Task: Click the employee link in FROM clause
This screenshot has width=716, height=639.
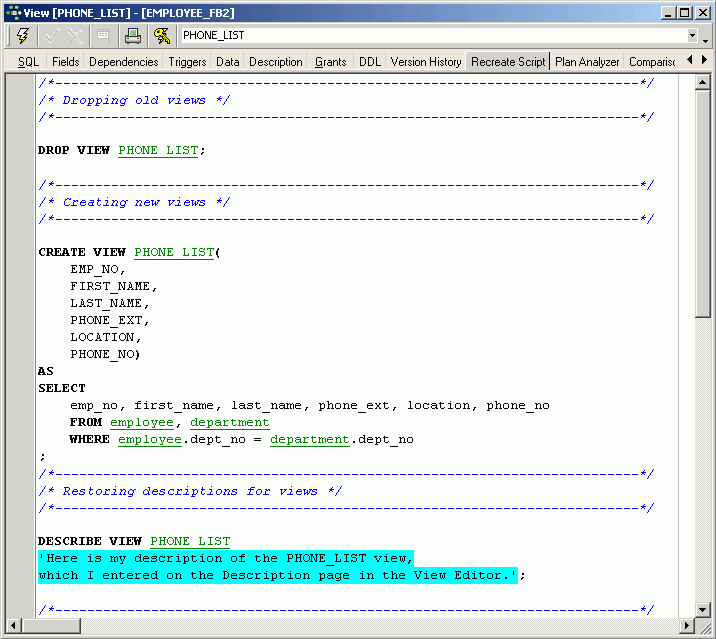Action: coord(141,422)
